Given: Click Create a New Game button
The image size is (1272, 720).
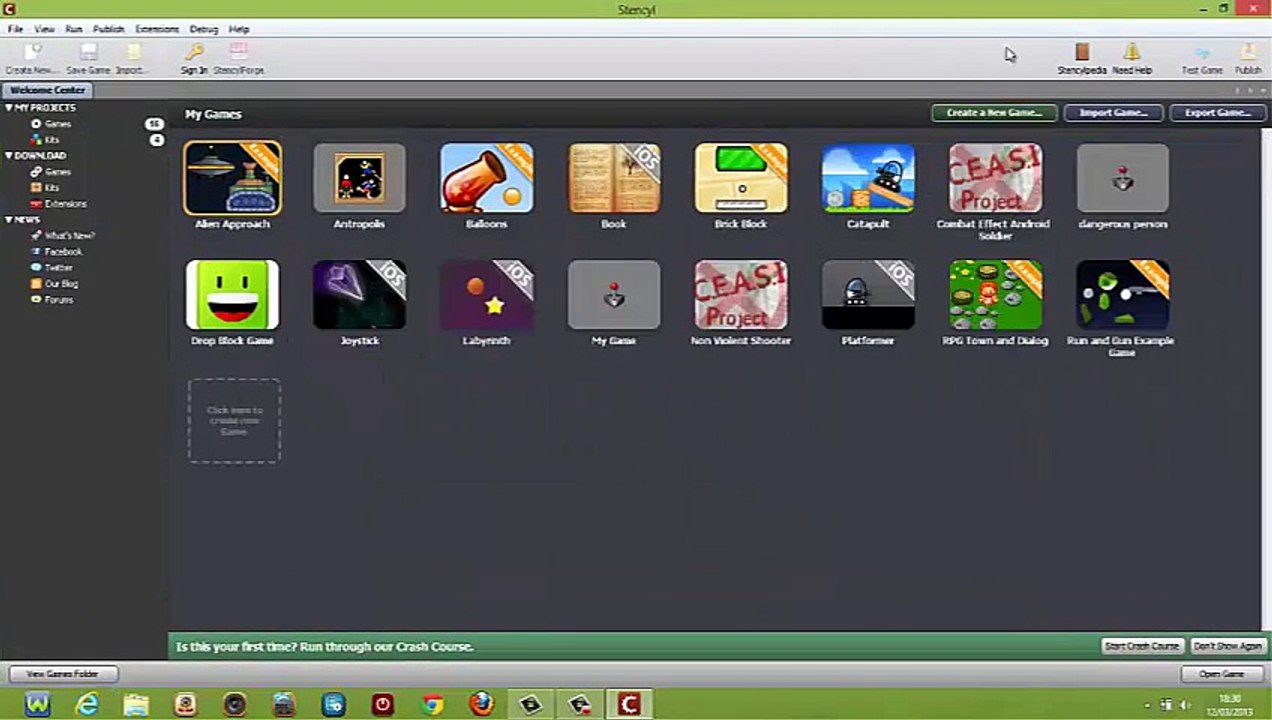Looking at the screenshot, I should (x=994, y=113).
